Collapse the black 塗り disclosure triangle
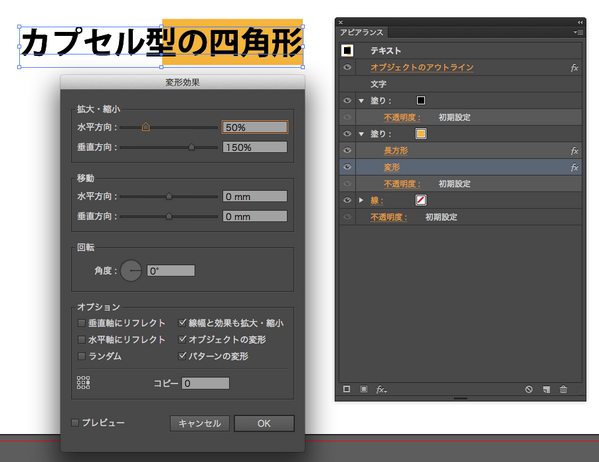 click(x=361, y=101)
